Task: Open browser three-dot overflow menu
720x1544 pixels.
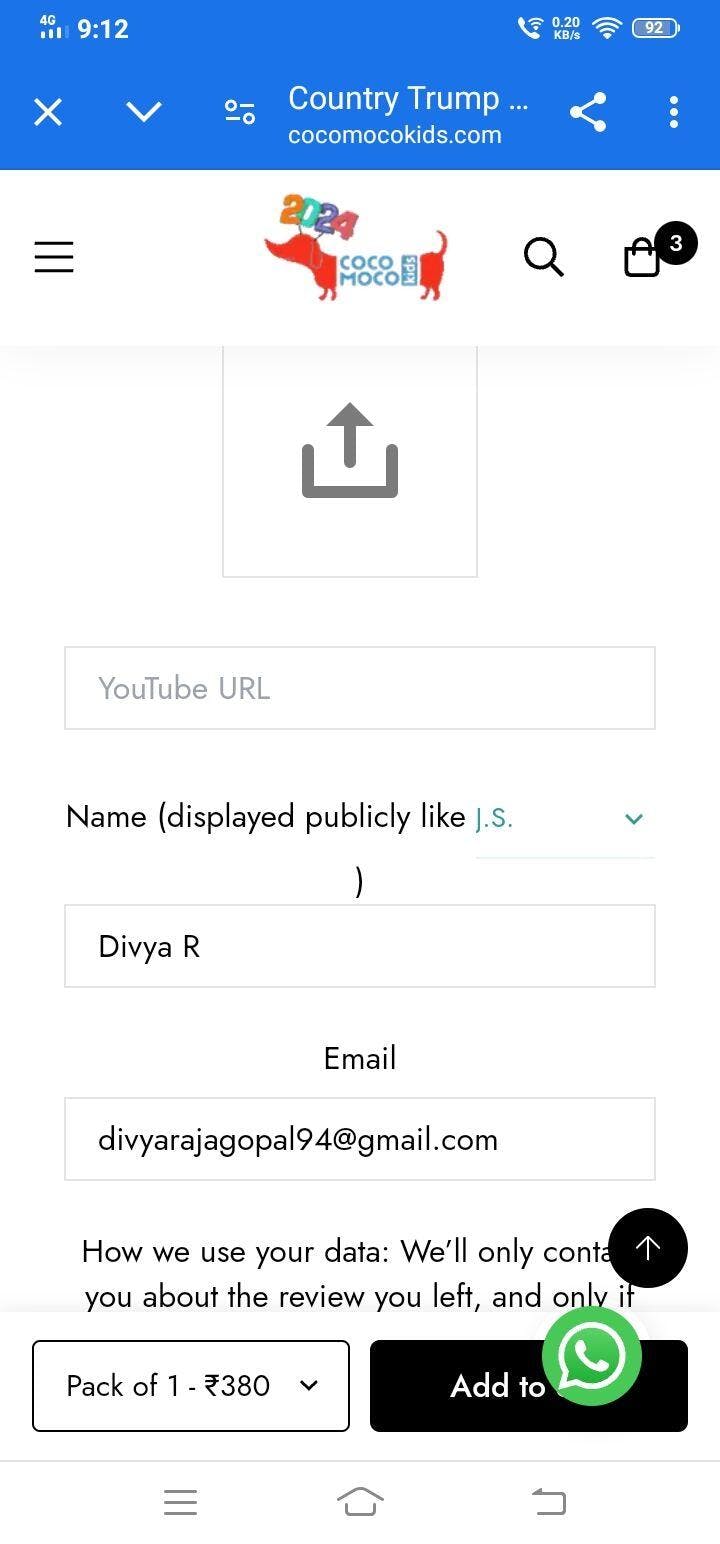Action: click(x=674, y=112)
